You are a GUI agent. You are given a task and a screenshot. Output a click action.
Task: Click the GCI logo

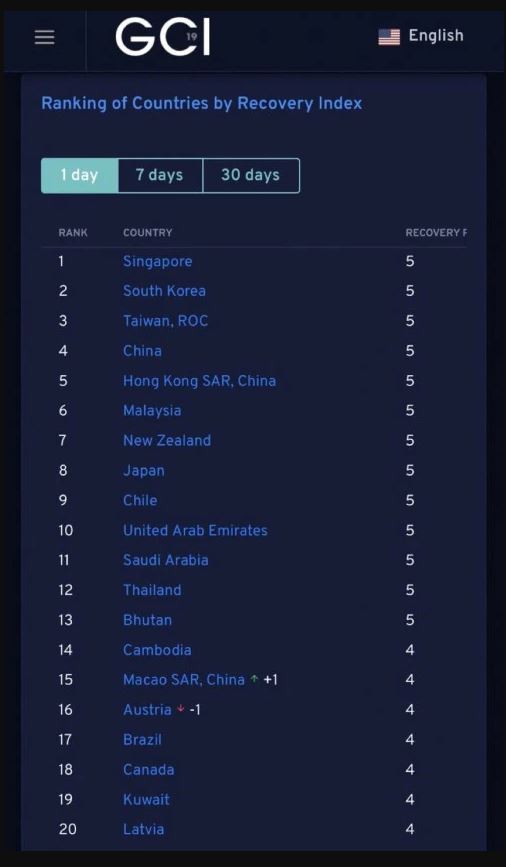click(x=163, y=37)
